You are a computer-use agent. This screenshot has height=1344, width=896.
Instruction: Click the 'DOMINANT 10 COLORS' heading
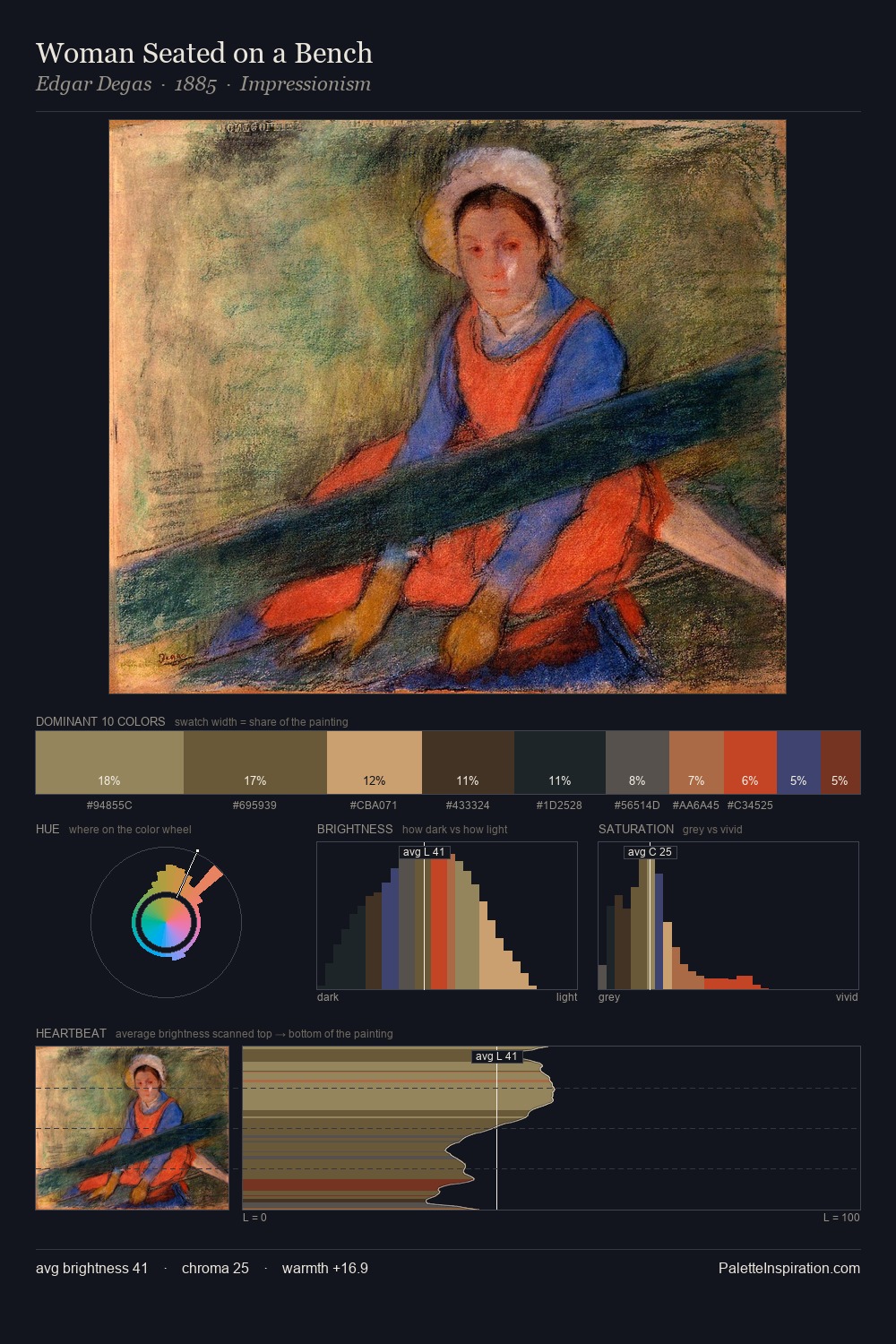coord(100,721)
